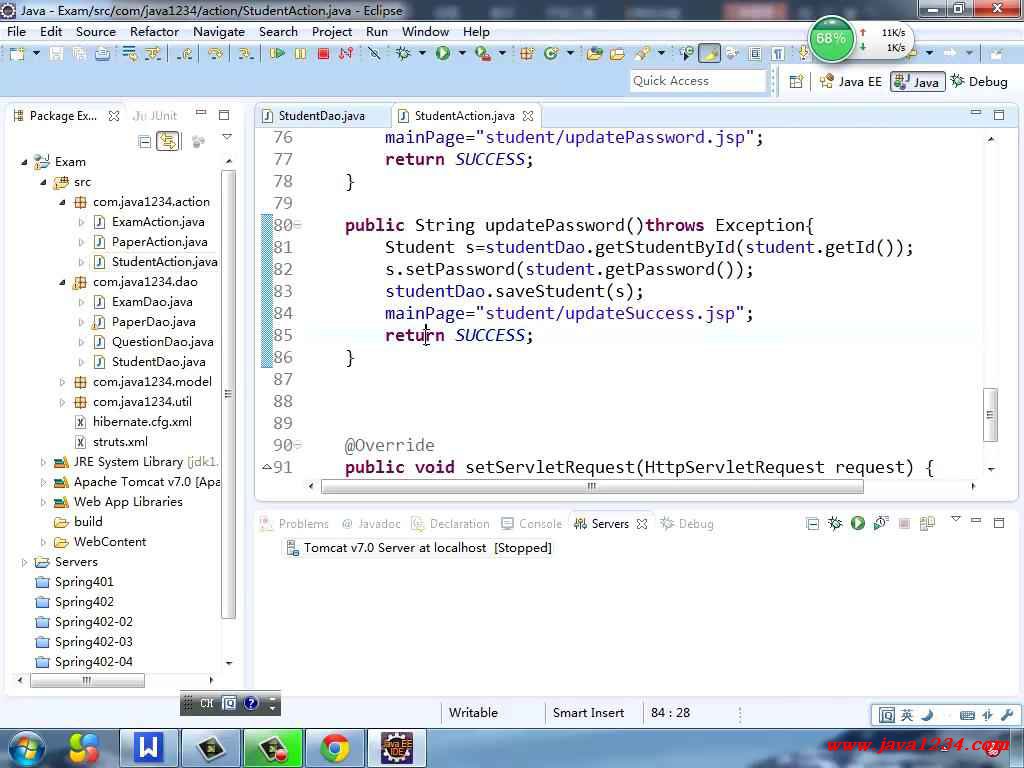Click the editor horizontal scrollbar
Screen dimensions: 1024x768
coord(592,486)
